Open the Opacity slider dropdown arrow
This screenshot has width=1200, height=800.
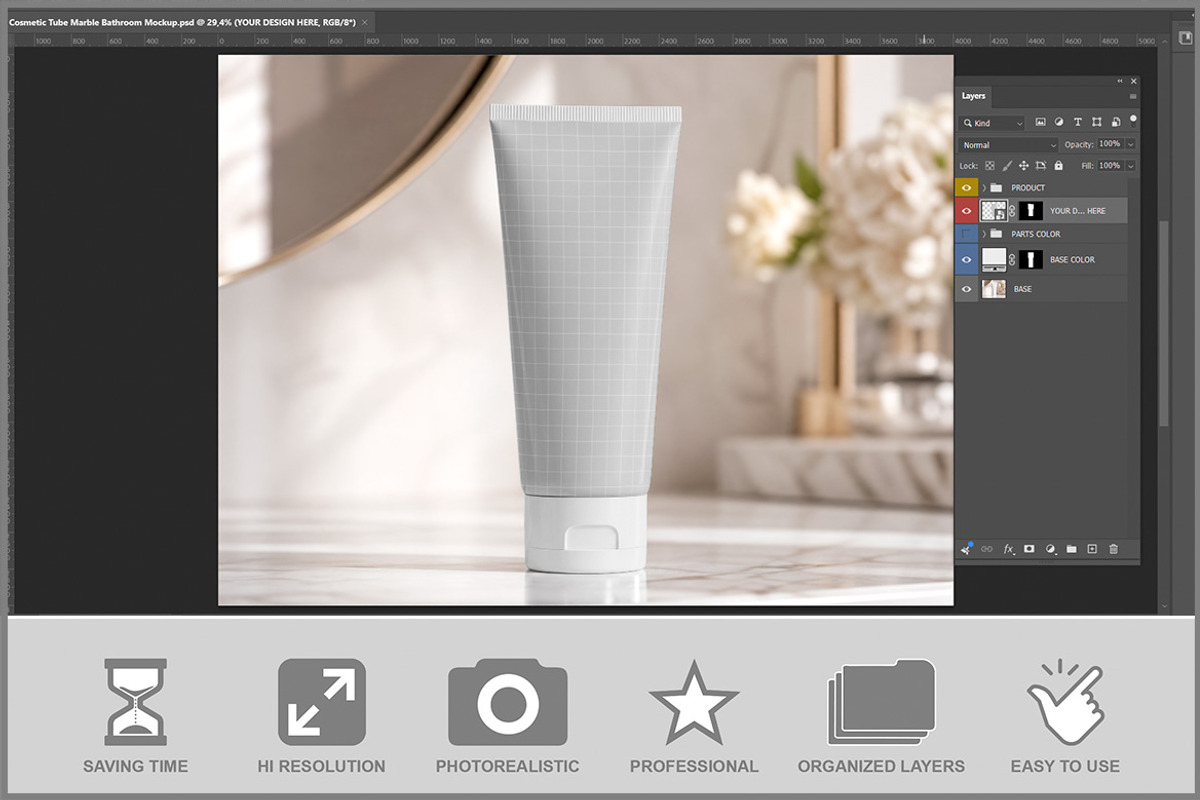[1131, 145]
